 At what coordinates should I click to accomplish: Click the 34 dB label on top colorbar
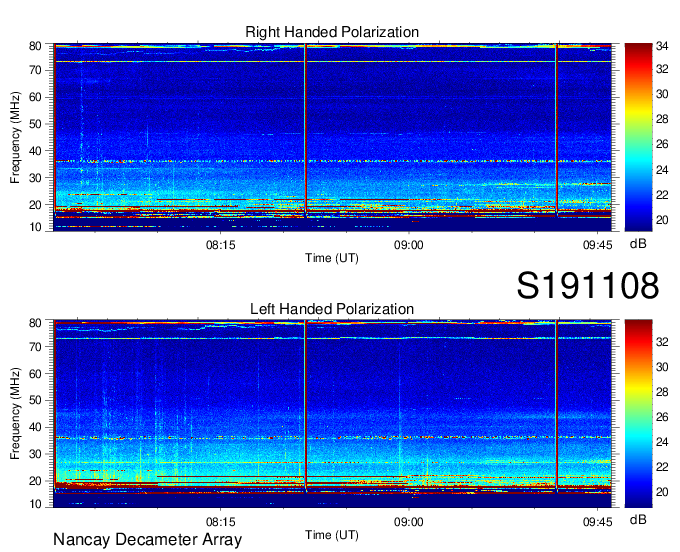(x=662, y=46)
